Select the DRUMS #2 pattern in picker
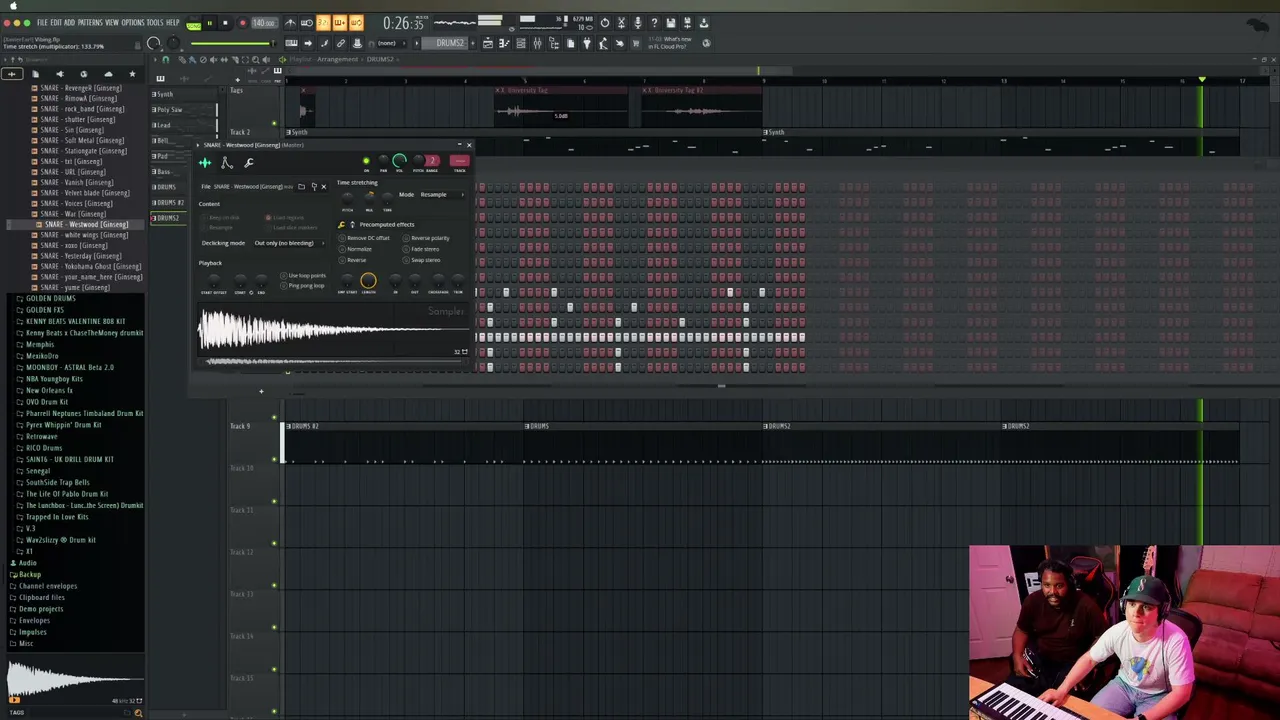 coord(167,202)
